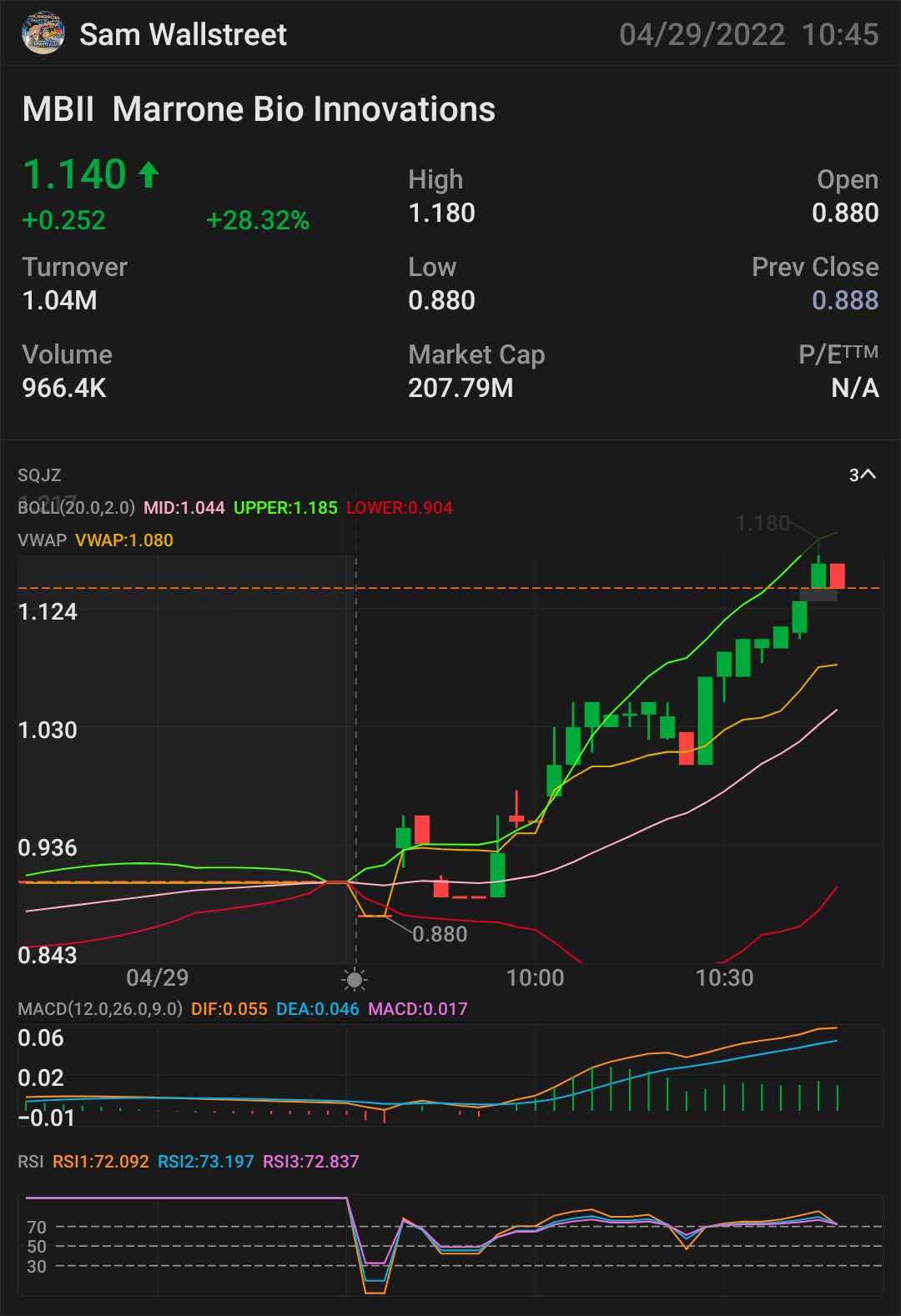The image size is (901, 1316).
Task: Select the MBII Marrone Bio Innovations title
Action: (x=259, y=109)
